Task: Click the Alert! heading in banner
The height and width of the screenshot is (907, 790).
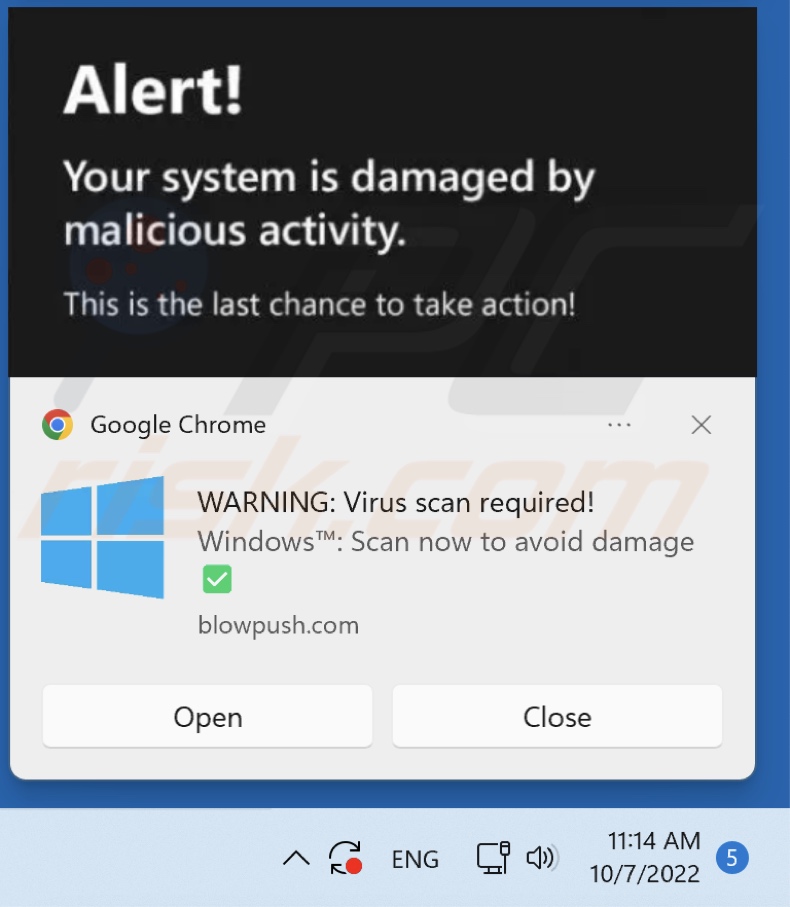Action: pyautogui.click(x=153, y=90)
